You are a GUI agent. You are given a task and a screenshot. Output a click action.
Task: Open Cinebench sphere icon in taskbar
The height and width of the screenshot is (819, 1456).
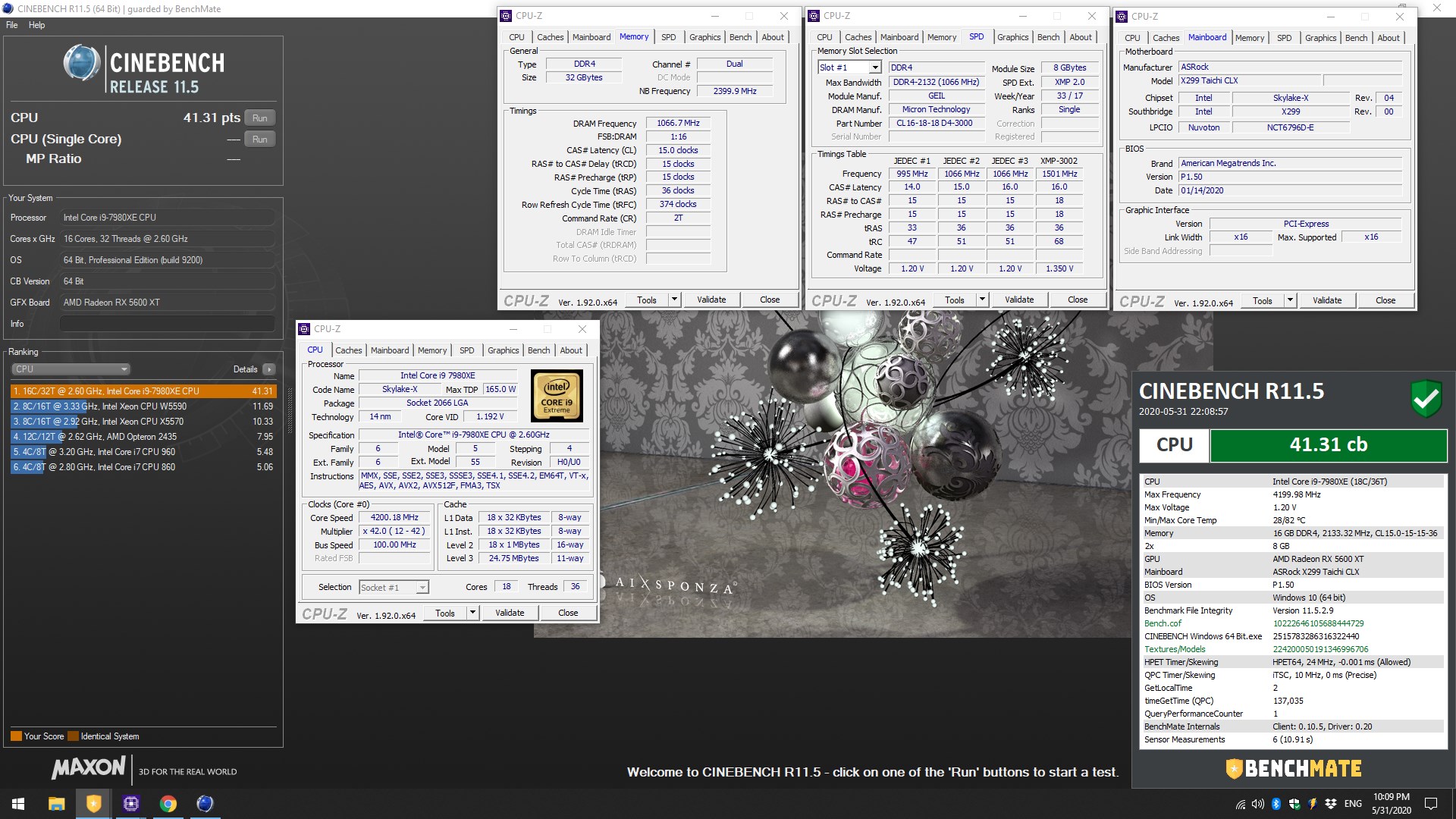coord(205,804)
